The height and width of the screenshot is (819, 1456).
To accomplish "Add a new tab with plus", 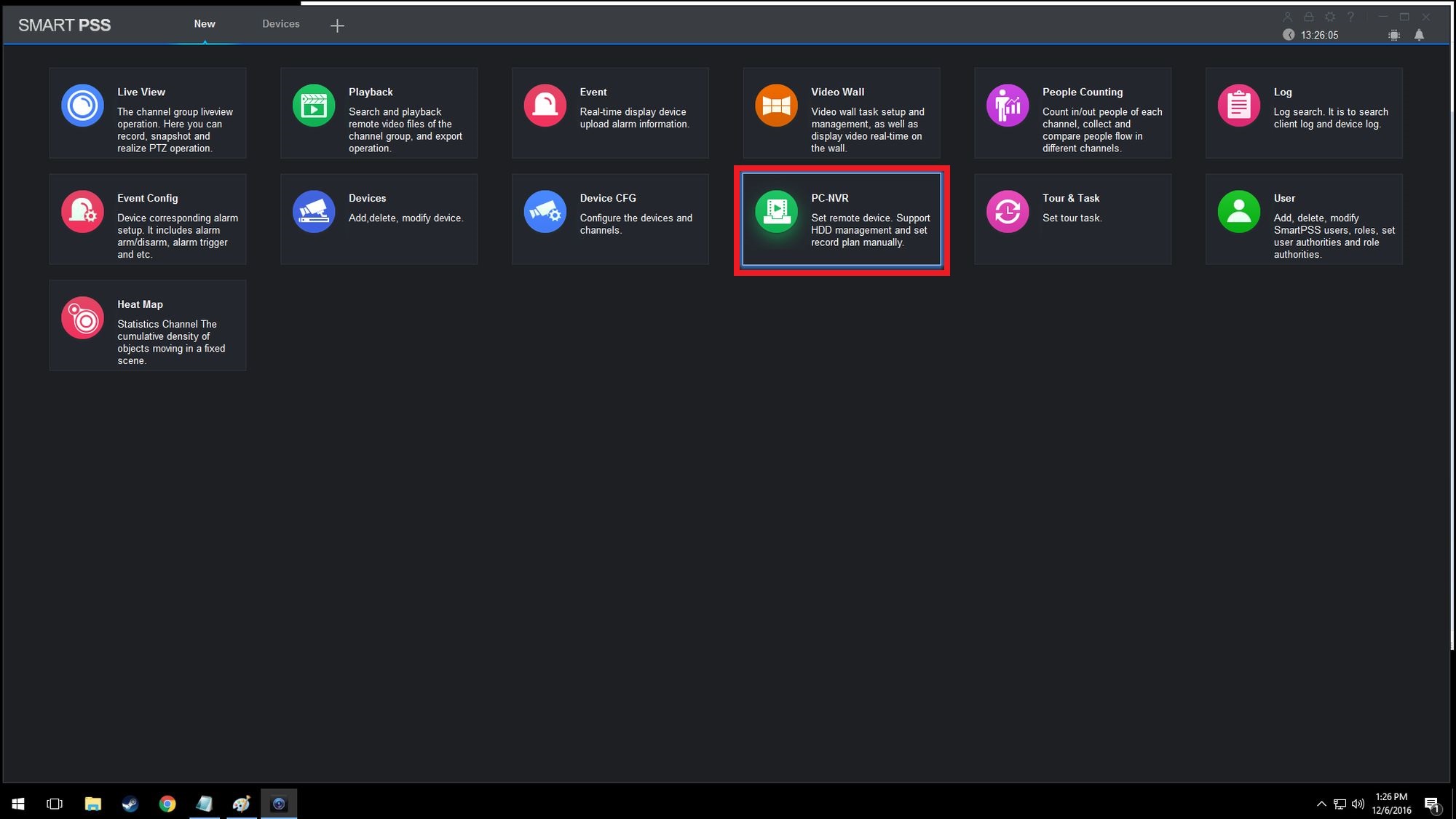I will tap(337, 26).
